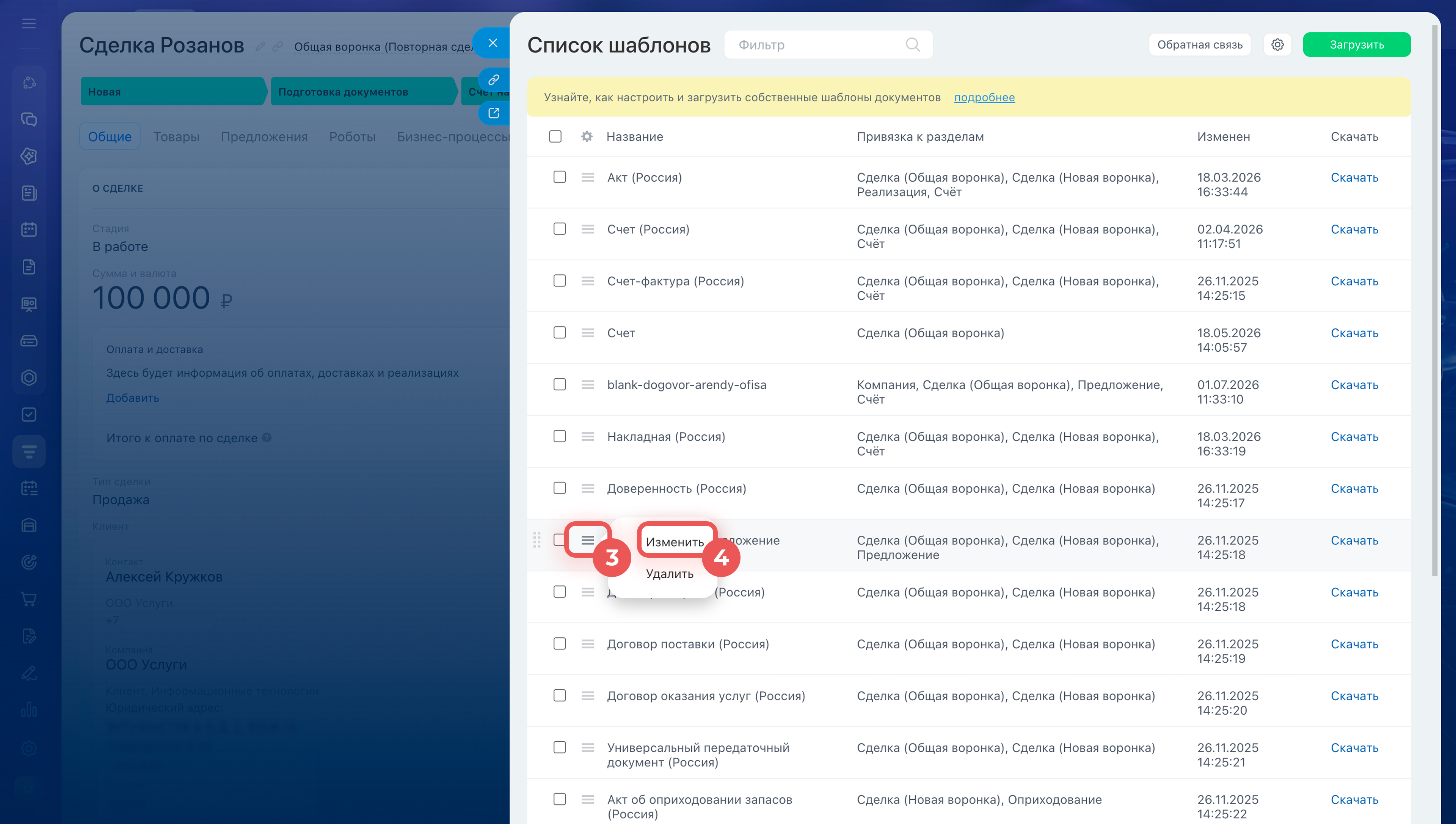The image size is (1456, 824).
Task: Open row menu for Счет (Россия)
Action: (587, 229)
